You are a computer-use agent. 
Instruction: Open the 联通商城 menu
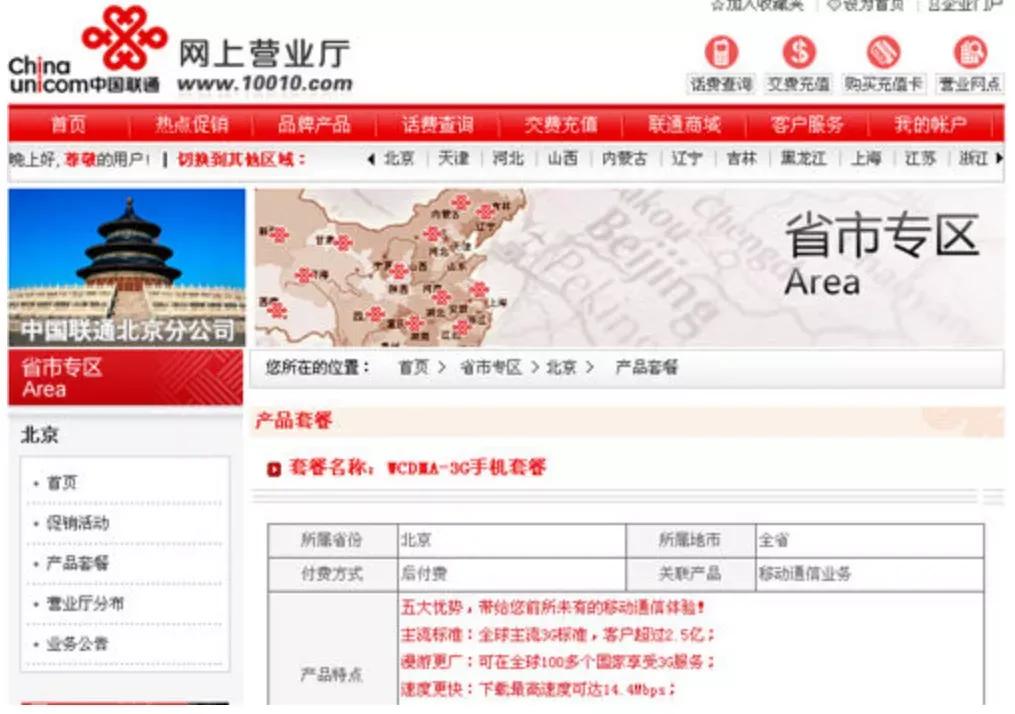tap(684, 124)
